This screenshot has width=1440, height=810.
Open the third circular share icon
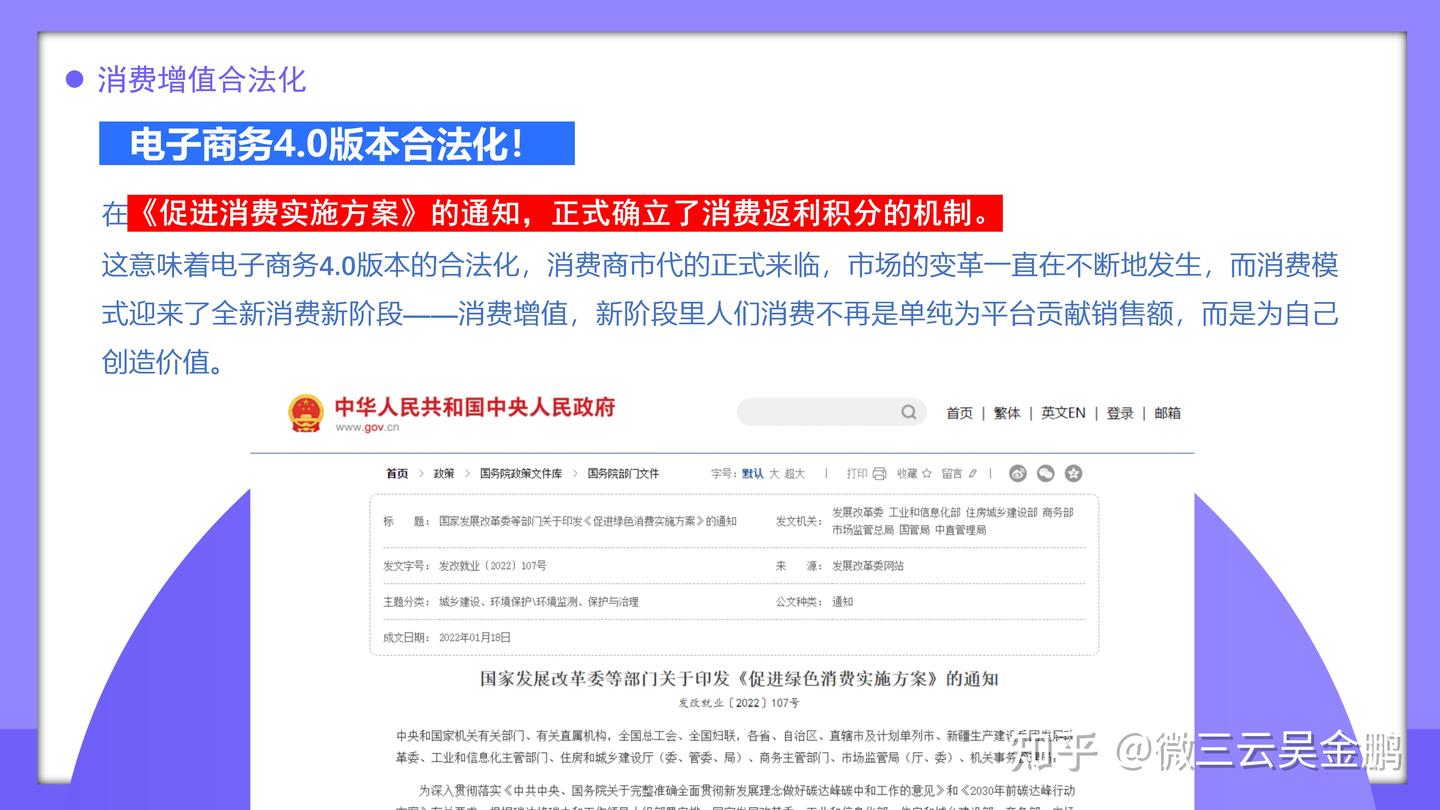point(1073,473)
